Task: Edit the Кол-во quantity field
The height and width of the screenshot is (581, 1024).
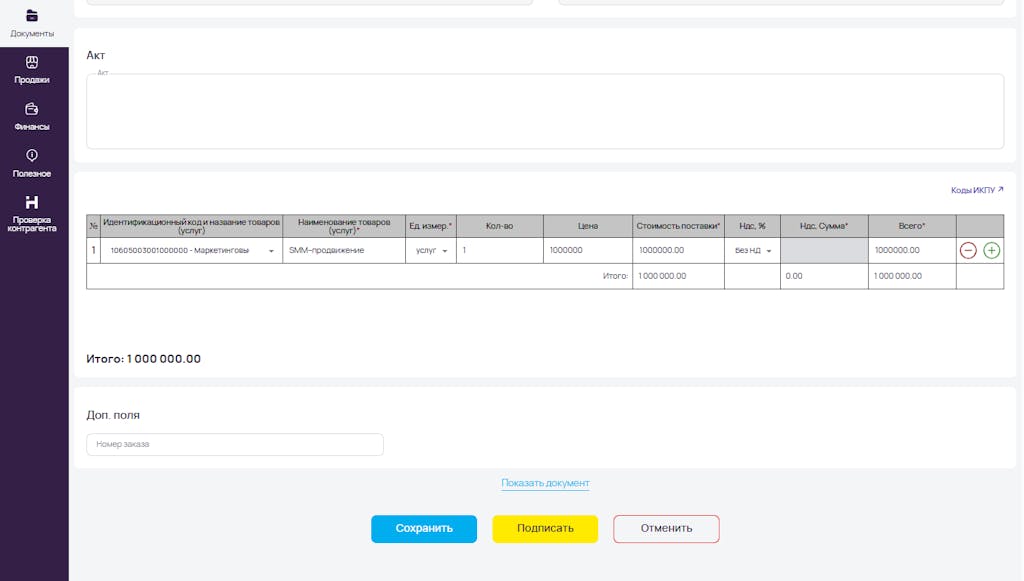Action: pyautogui.click(x=500, y=251)
